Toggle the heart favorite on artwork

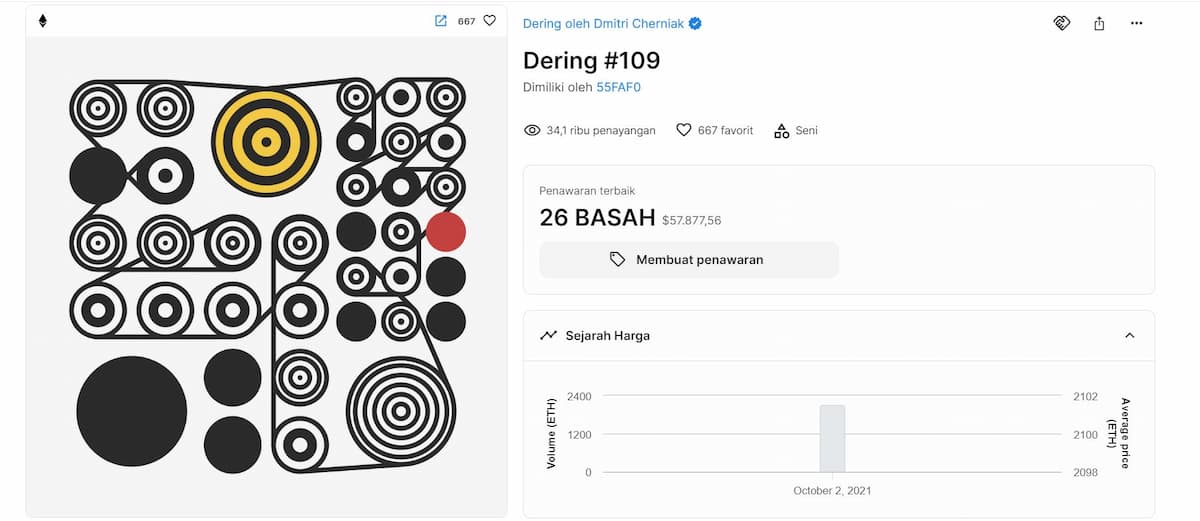489,20
